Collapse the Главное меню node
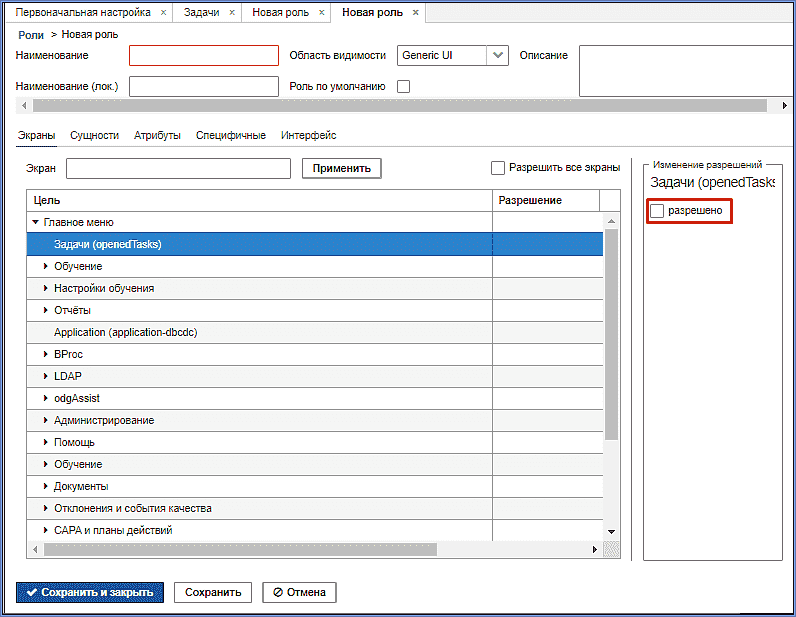796x617 pixels. [x=36, y=222]
